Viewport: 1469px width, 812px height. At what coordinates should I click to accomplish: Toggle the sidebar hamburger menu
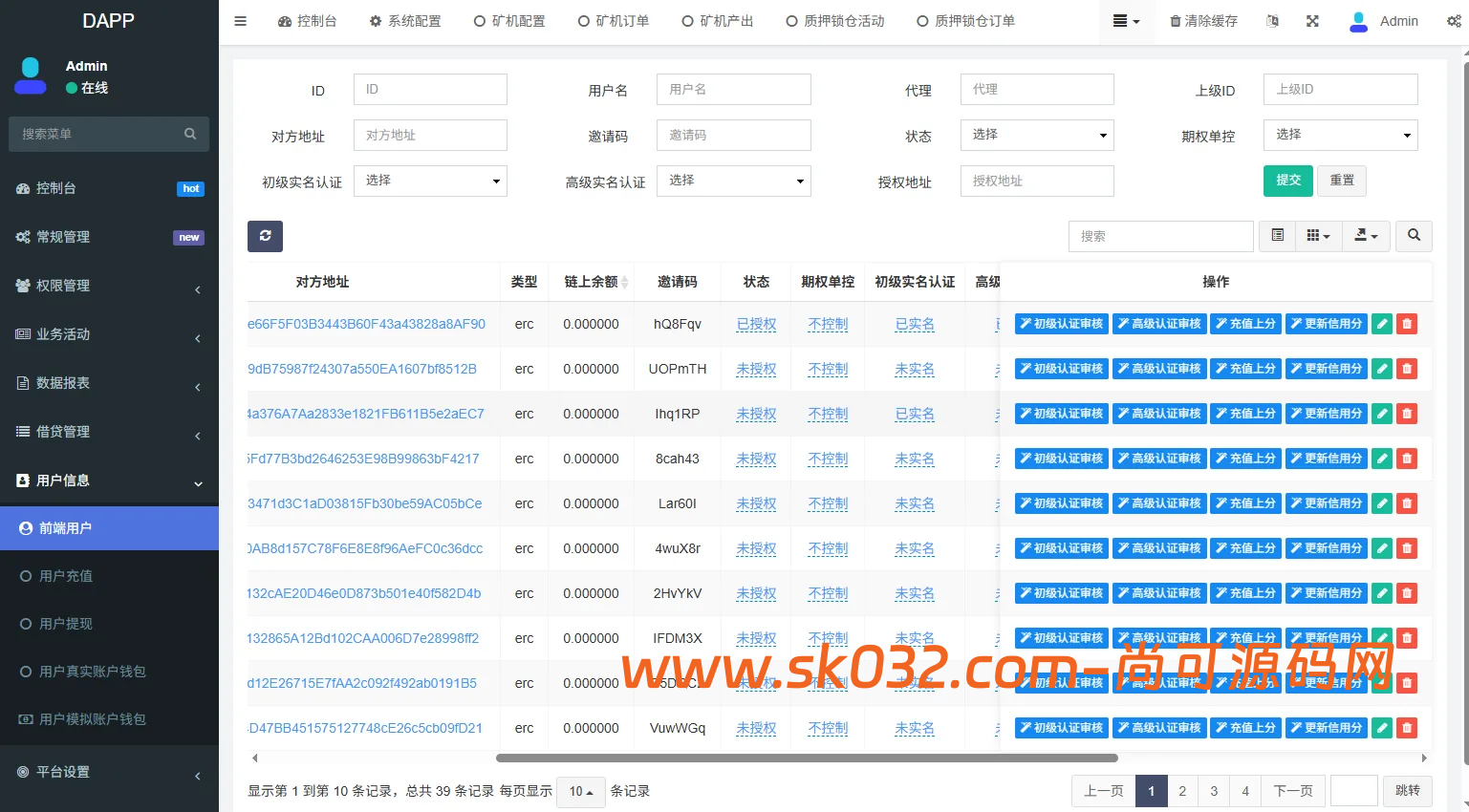click(x=241, y=21)
